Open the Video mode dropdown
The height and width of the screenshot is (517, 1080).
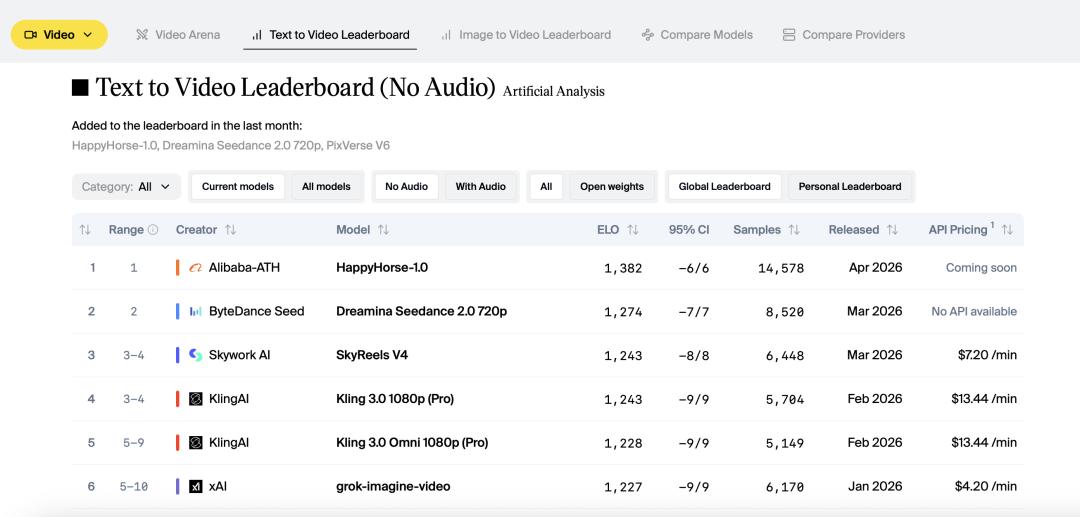(x=59, y=35)
